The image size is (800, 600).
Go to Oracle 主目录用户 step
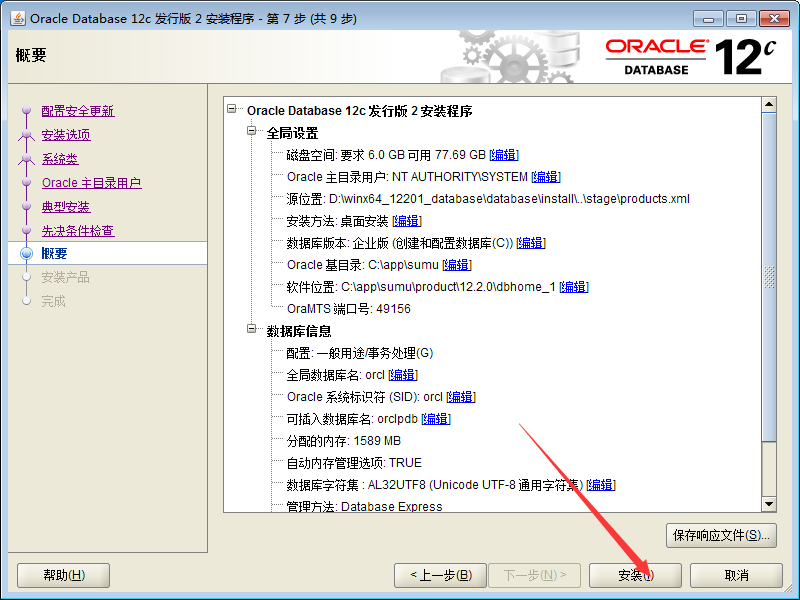[92, 183]
